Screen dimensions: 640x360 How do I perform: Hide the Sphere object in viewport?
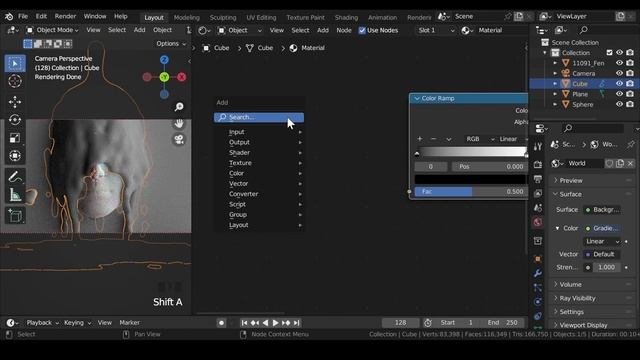tap(619, 104)
